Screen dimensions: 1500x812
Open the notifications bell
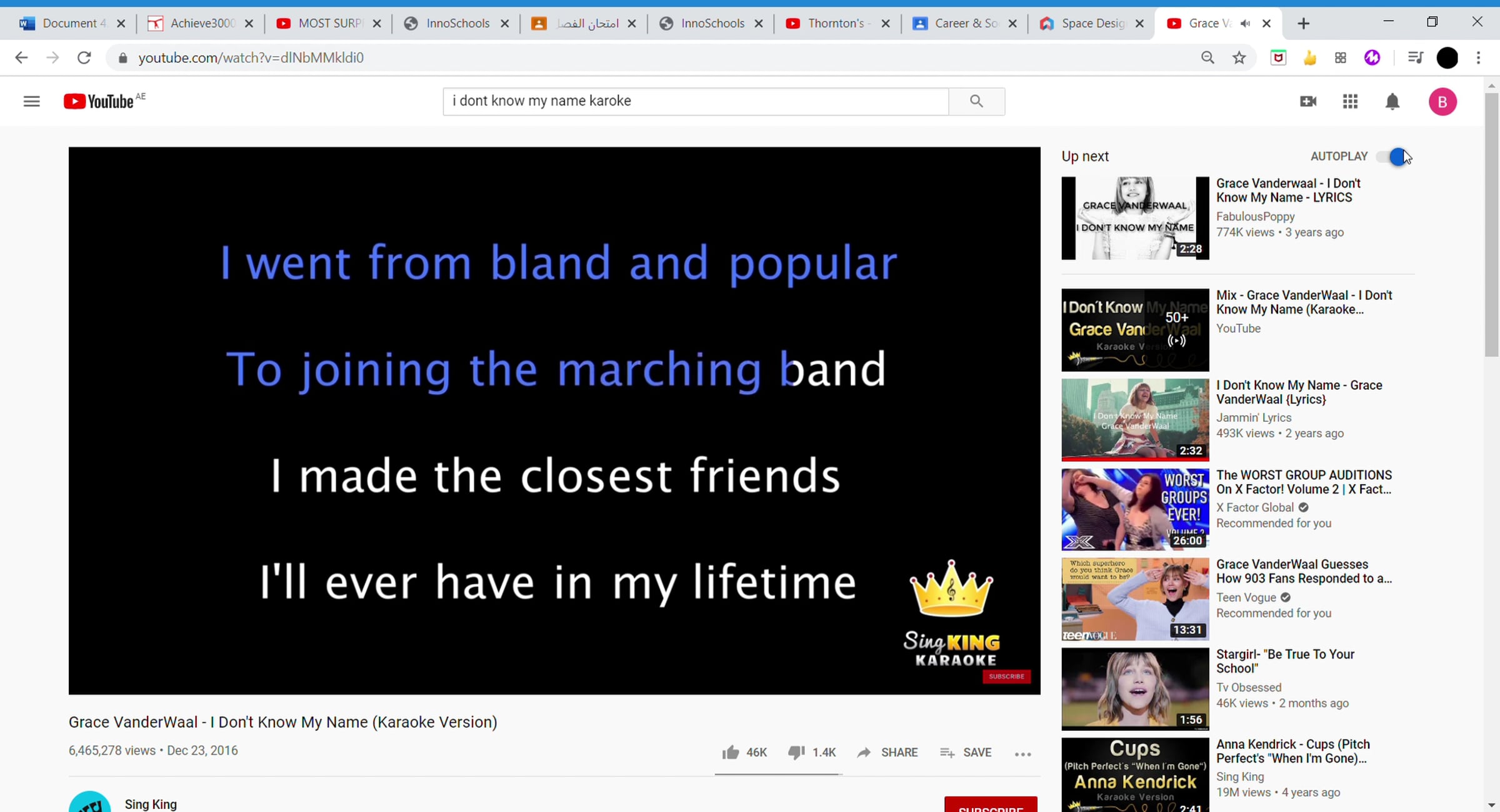(x=1392, y=101)
